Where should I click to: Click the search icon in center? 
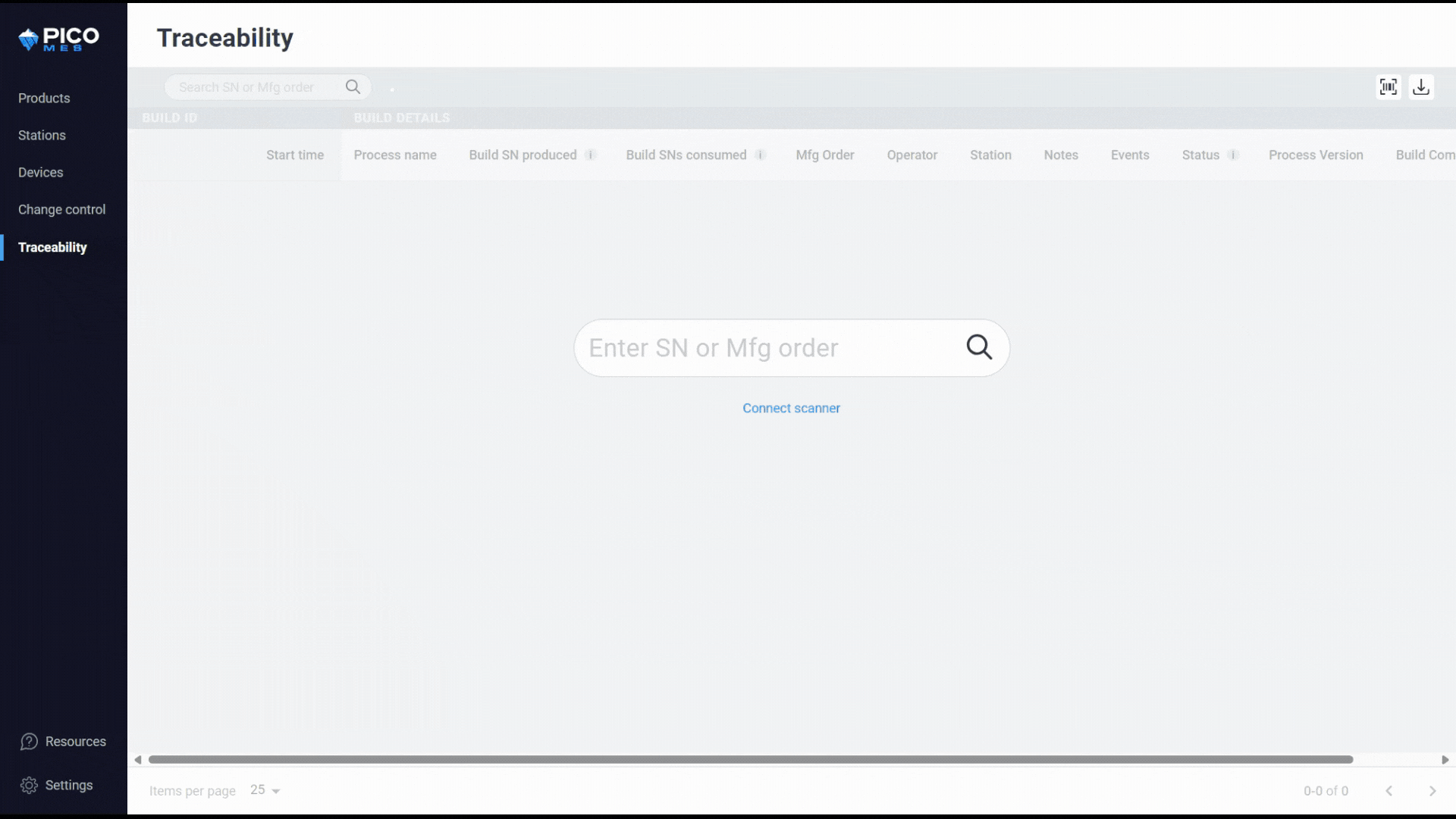click(978, 347)
